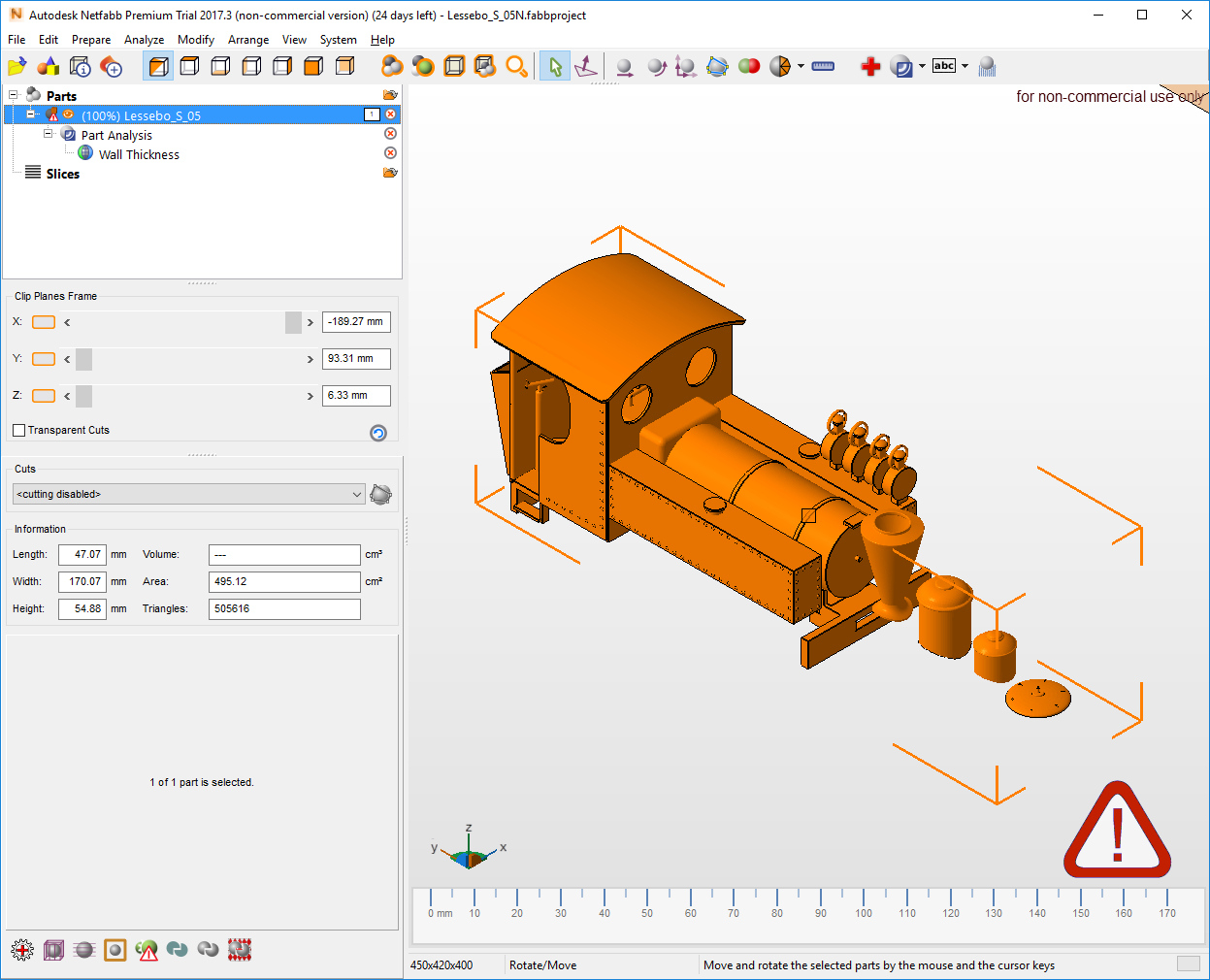Zoom to platform box icon
The width and height of the screenshot is (1210, 980).
pos(454,66)
